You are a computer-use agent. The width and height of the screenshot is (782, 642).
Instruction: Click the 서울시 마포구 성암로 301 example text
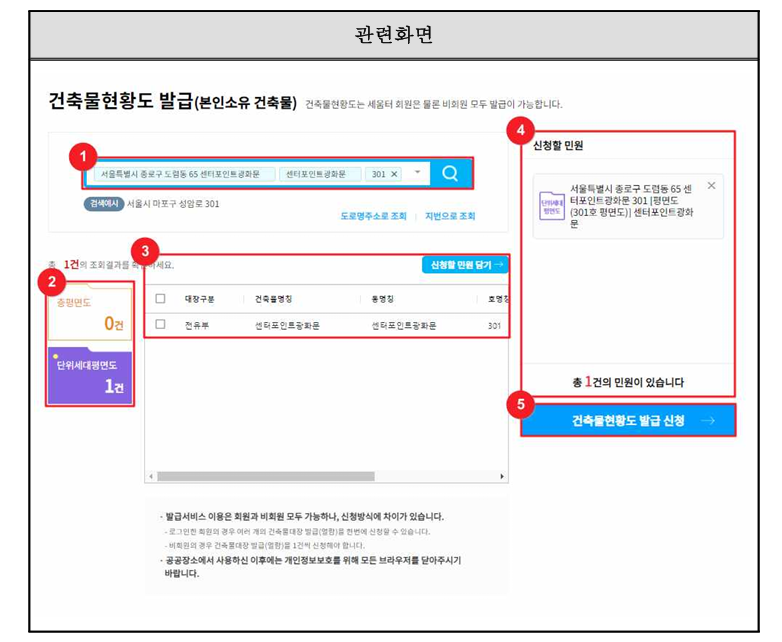tap(173, 204)
